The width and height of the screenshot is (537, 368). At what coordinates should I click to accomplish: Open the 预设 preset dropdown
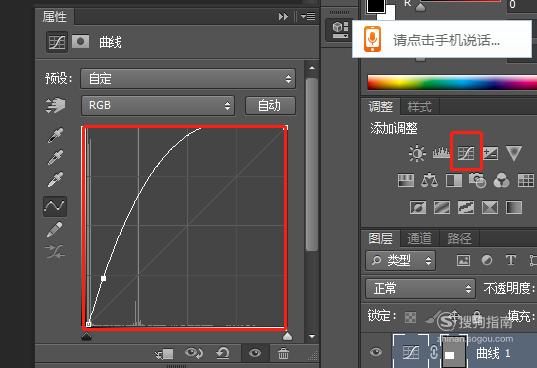(188, 79)
